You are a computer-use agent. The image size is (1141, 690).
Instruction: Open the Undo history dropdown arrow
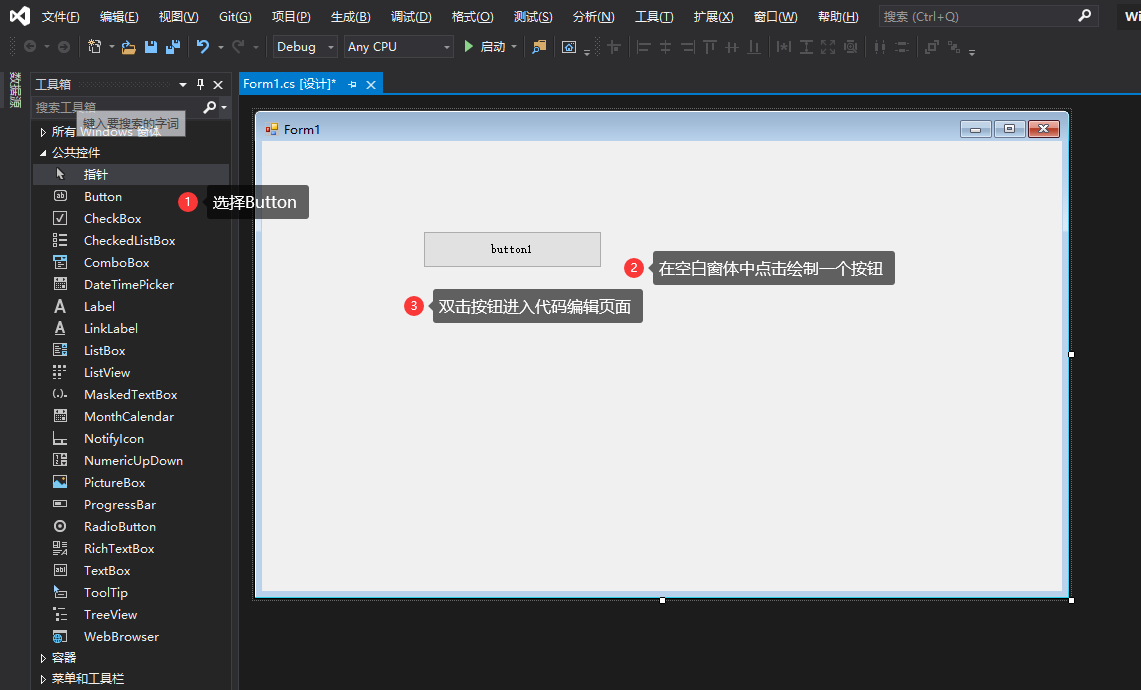coord(220,47)
